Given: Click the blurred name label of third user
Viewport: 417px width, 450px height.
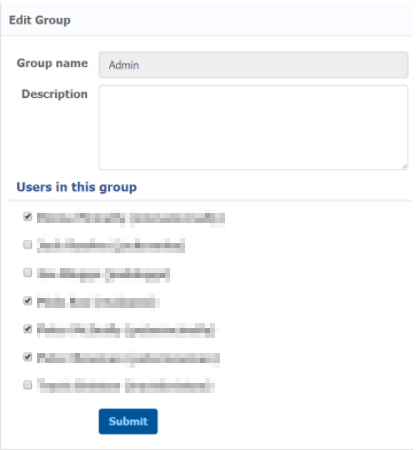Looking at the screenshot, I should click(x=103, y=275).
